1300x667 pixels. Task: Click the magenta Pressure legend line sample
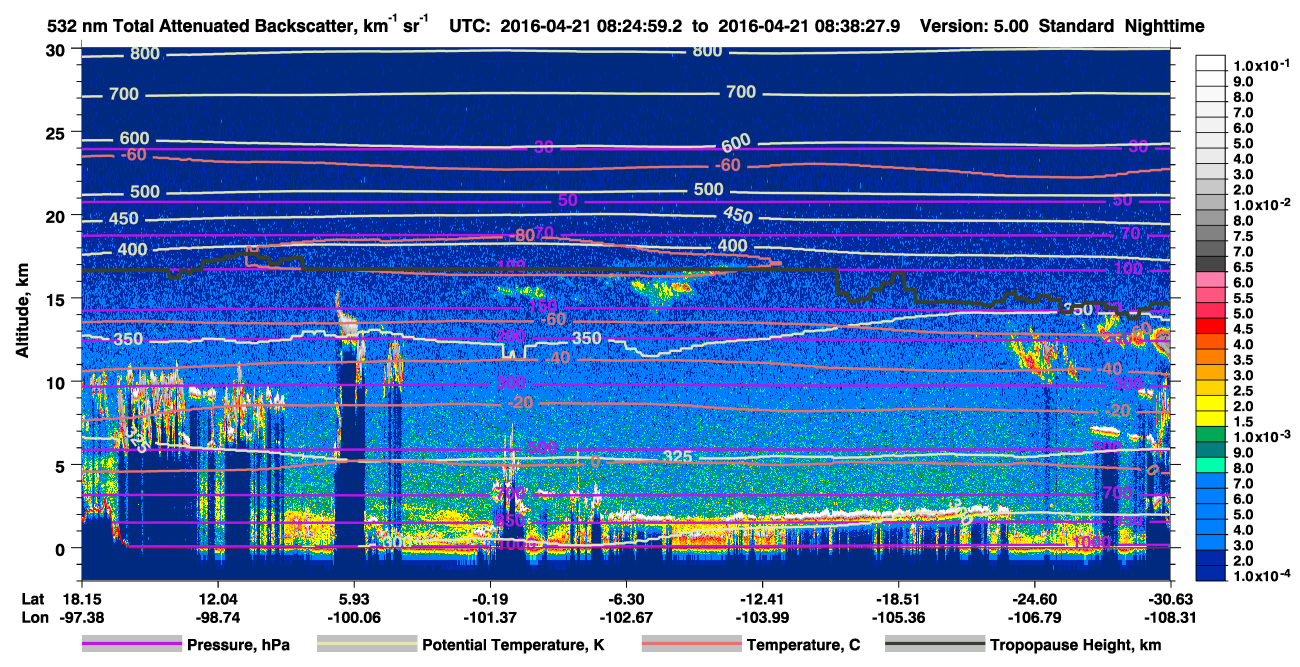132,645
